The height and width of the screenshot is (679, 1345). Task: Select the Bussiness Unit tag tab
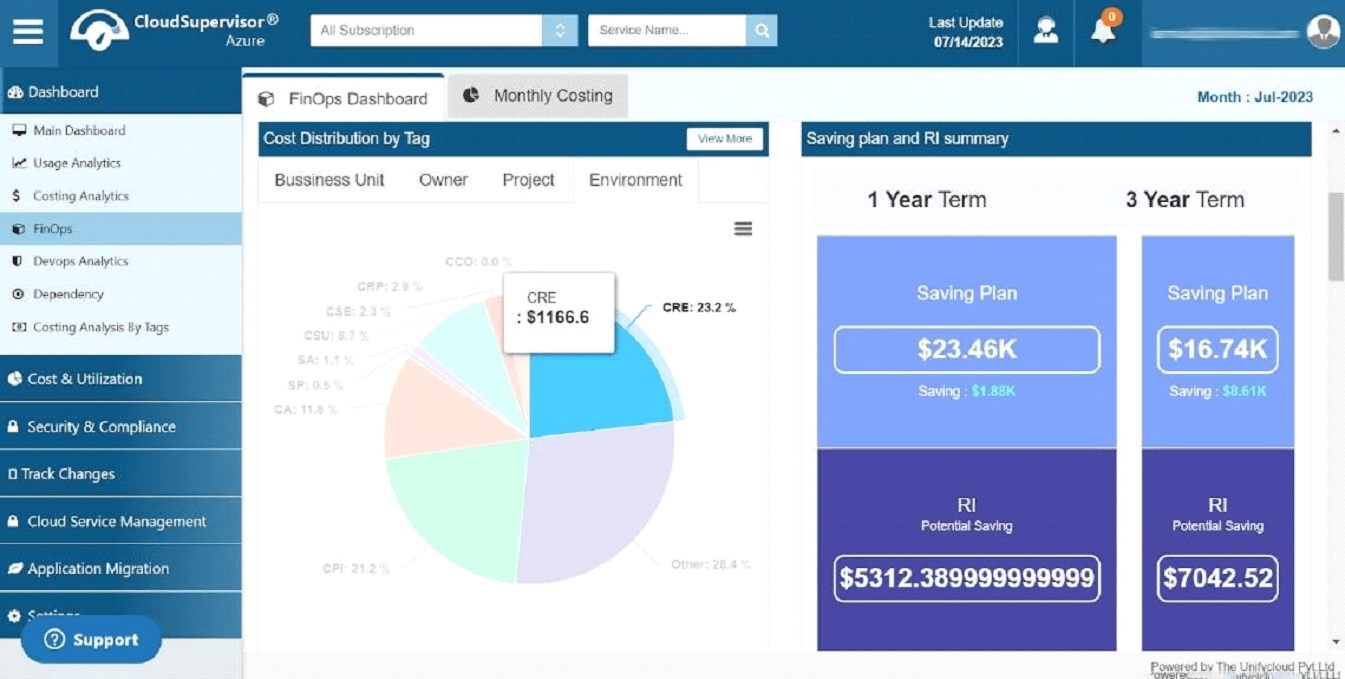click(330, 180)
